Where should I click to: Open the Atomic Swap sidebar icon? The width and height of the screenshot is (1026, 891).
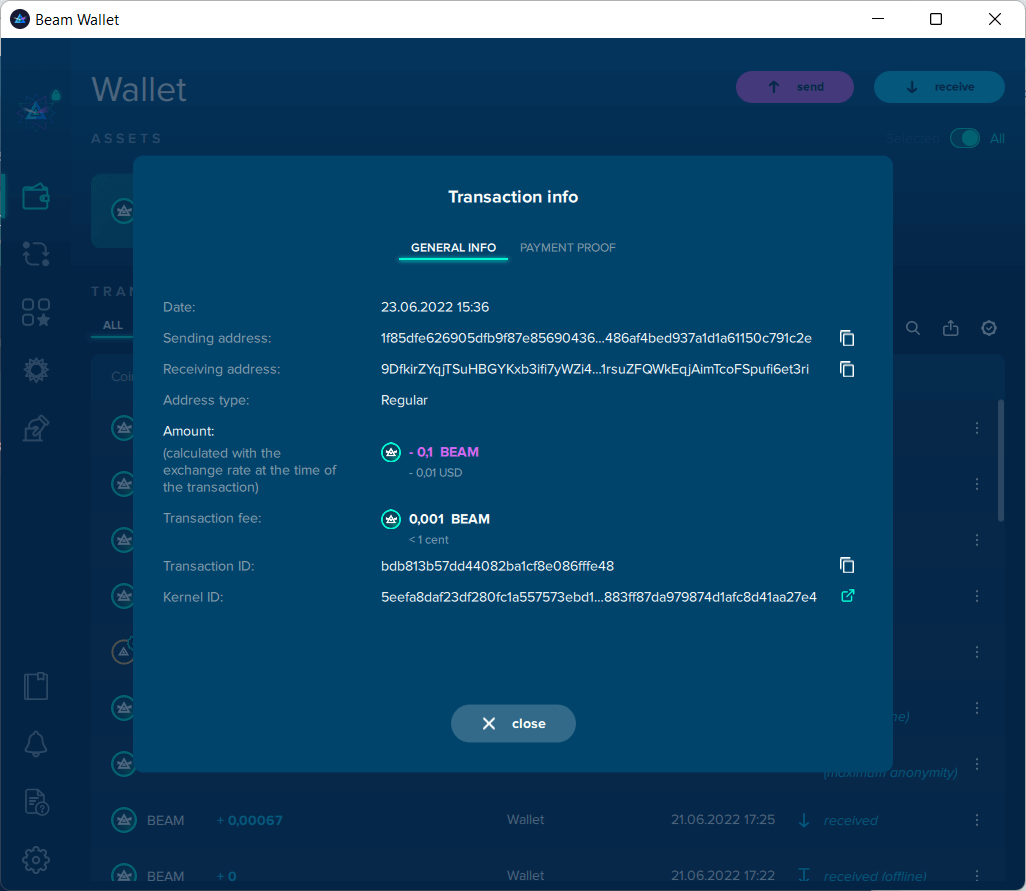[36, 254]
